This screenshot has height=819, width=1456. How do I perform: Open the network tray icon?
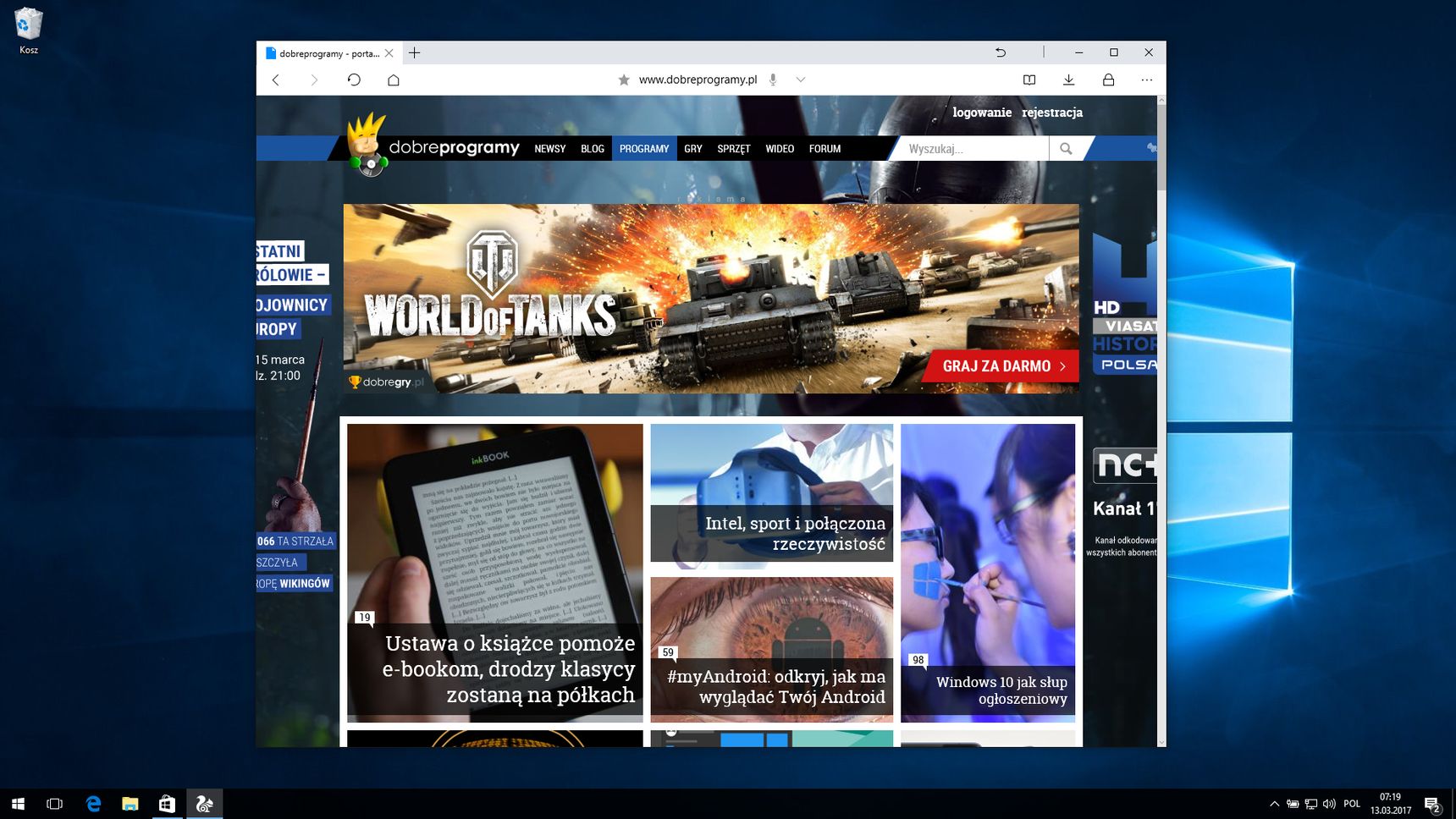[1310, 804]
